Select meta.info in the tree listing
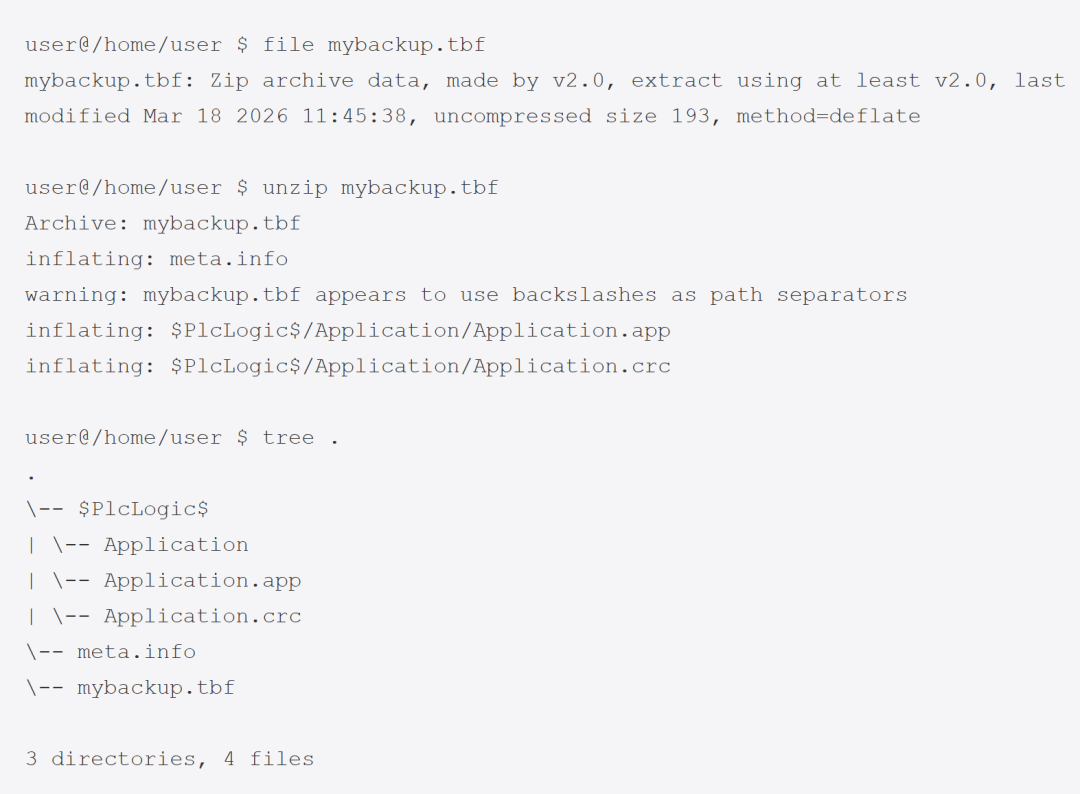The height and width of the screenshot is (794, 1080). (136, 652)
